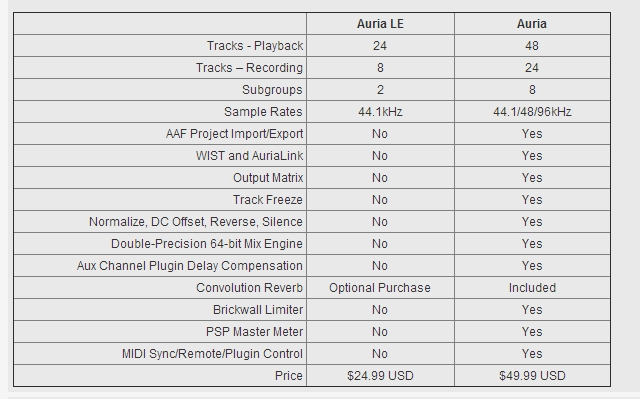The image size is (640, 399).
Task: Click the Auria LE column header
Action: (380, 24)
